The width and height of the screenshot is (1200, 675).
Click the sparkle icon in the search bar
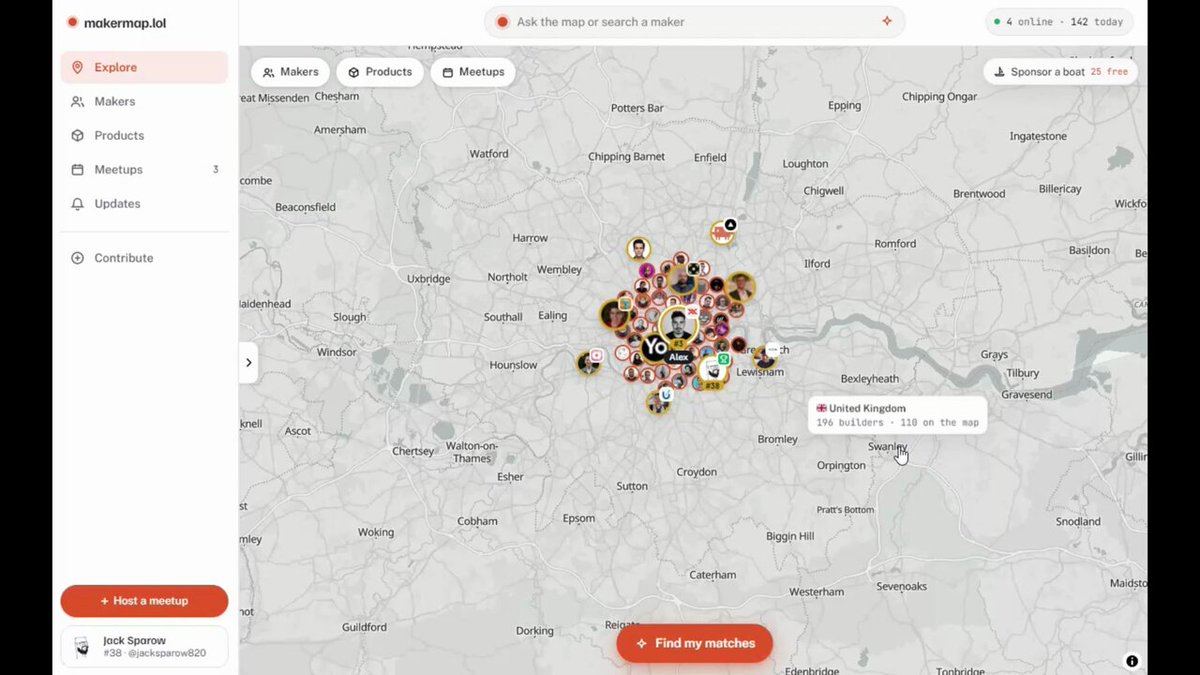886,22
